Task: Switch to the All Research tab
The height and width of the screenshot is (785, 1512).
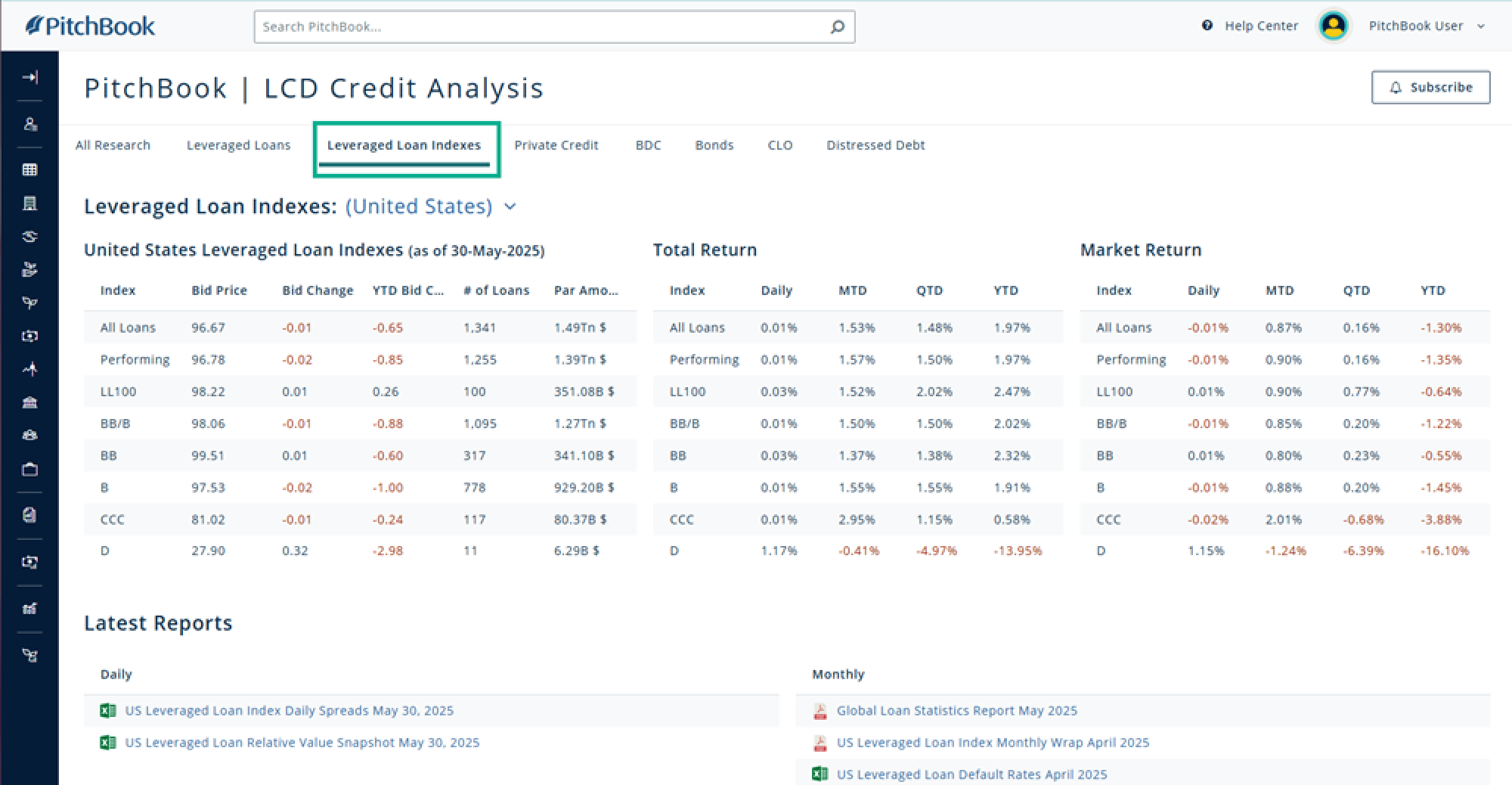Action: coord(113,145)
